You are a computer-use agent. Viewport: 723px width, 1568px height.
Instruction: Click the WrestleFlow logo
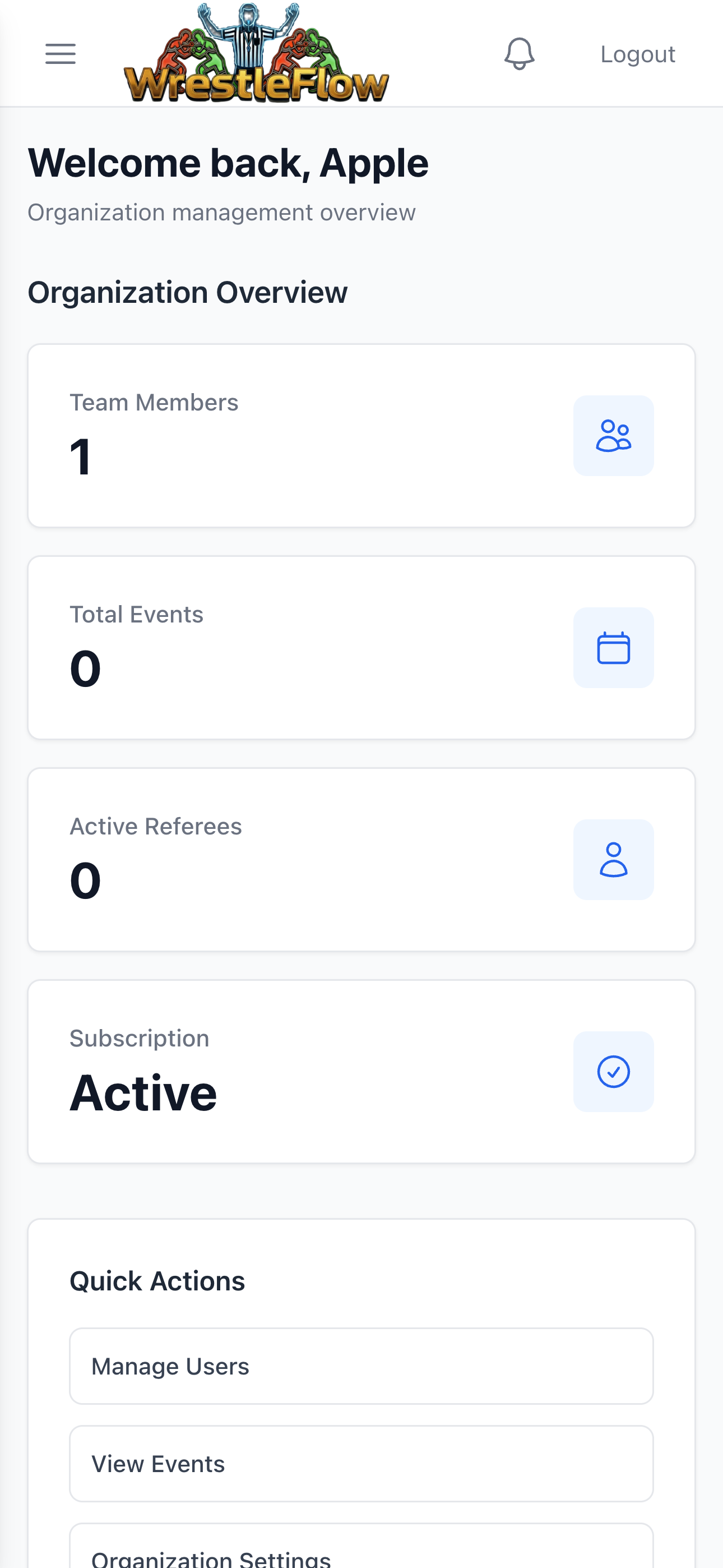click(256, 53)
